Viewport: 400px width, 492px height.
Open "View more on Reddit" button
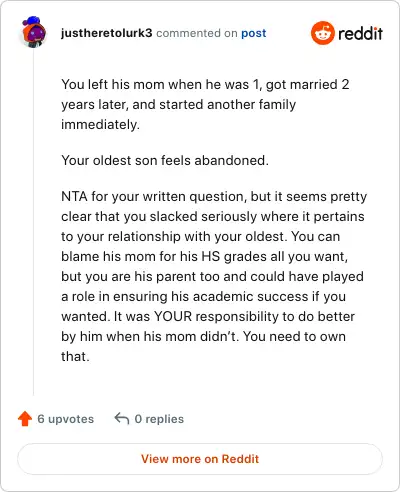pyautogui.click(x=200, y=459)
